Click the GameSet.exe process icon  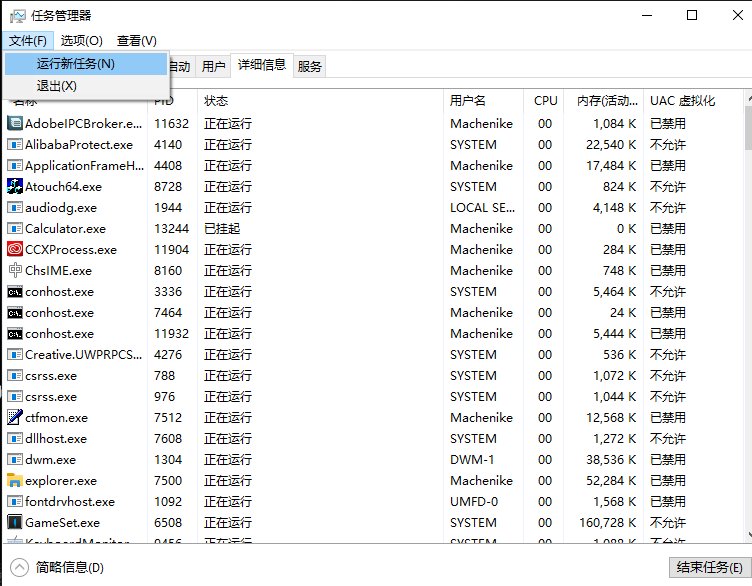tap(15, 522)
